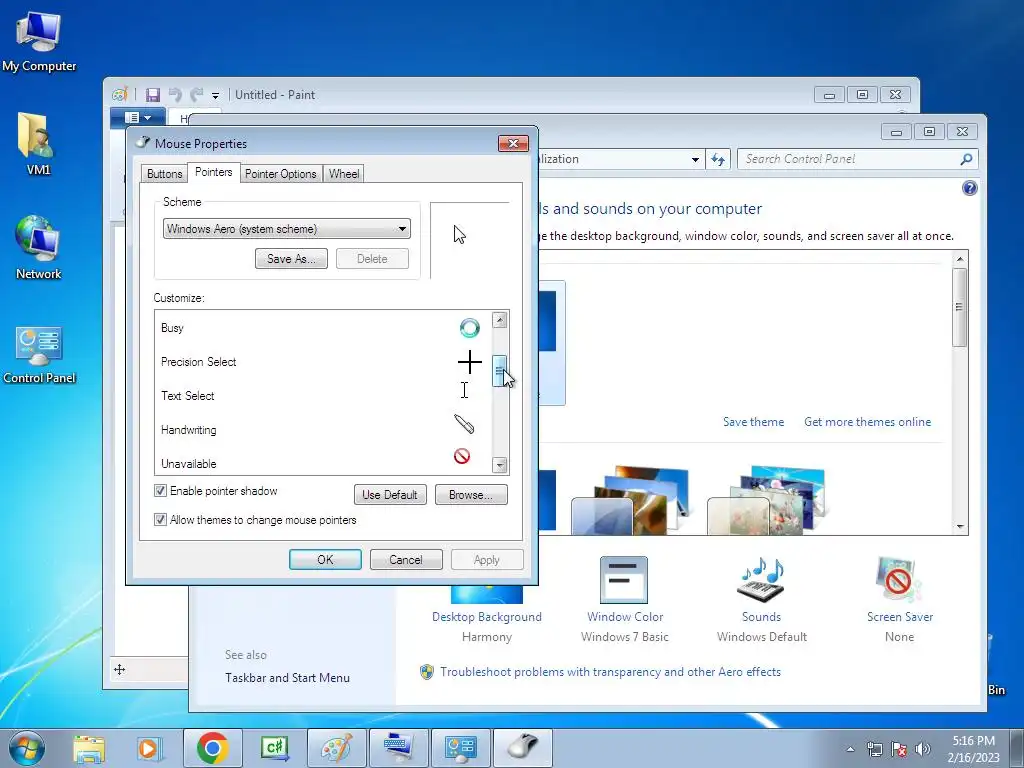Click Search Control Panel field
Viewport: 1024px width, 768px height.
(857, 159)
